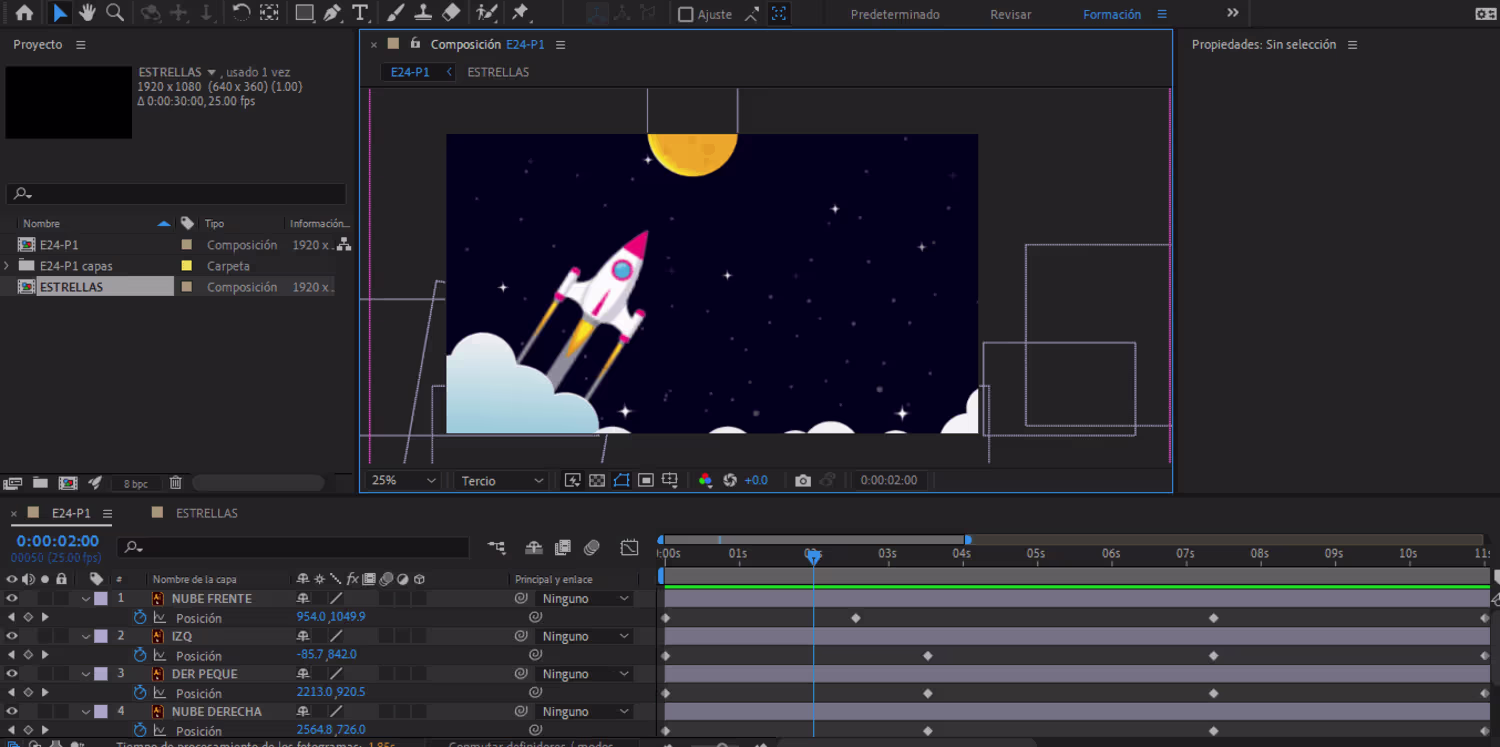Image resolution: width=1500 pixels, height=747 pixels.
Task: Open the 25% magnification dropdown
Action: tap(403, 481)
